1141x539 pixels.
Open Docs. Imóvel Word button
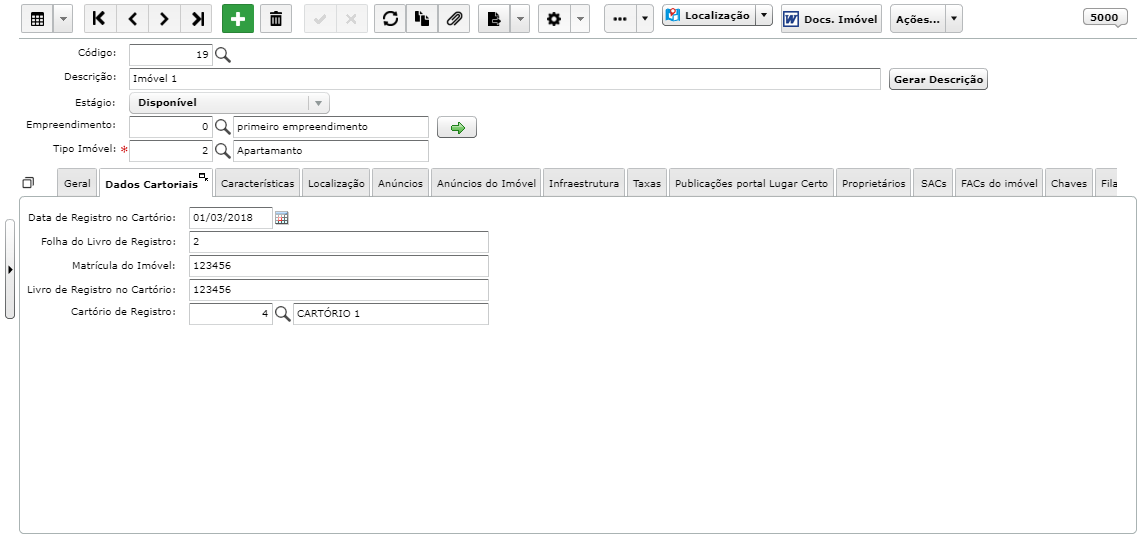[831, 19]
